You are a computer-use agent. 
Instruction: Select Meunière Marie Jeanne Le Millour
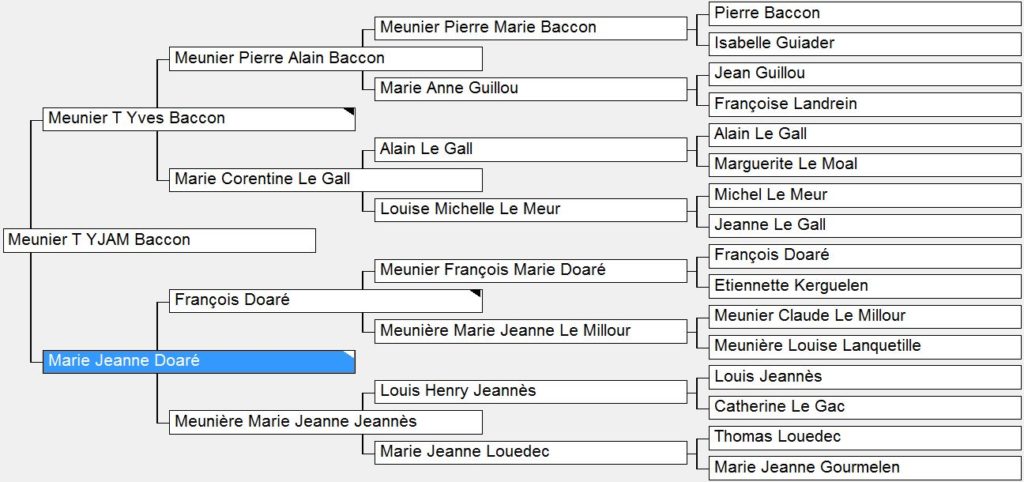tap(531, 331)
